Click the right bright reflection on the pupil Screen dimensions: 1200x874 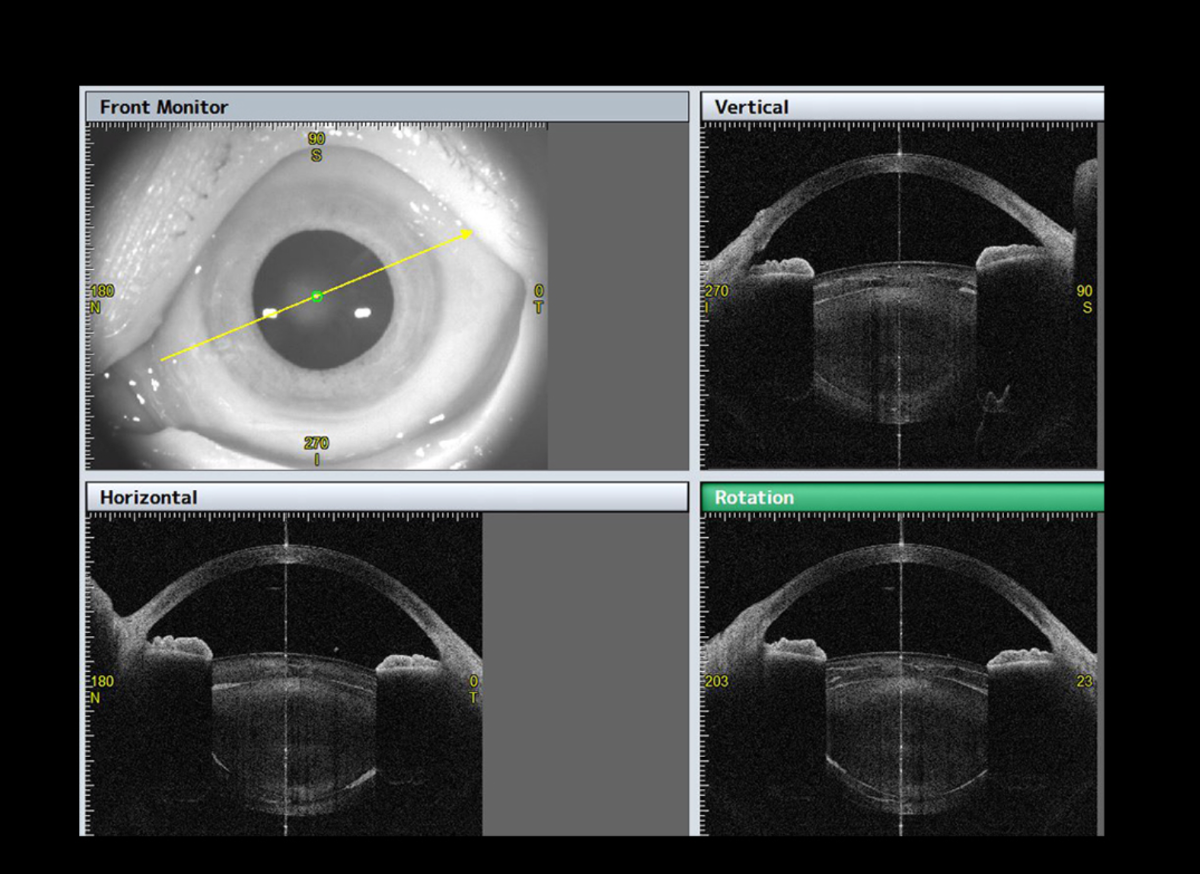tap(363, 312)
